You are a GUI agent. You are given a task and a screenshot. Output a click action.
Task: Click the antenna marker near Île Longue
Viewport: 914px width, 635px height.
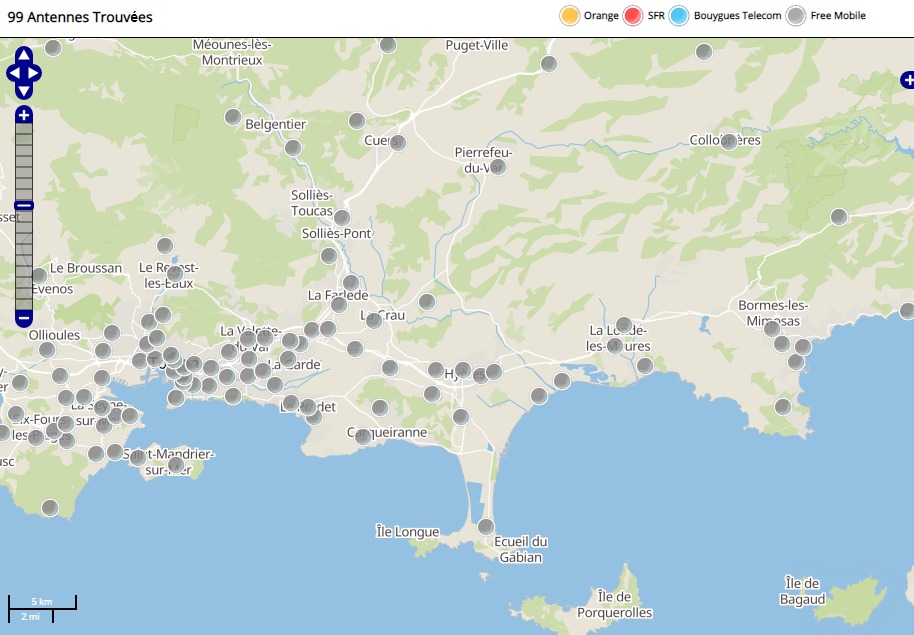click(x=486, y=527)
